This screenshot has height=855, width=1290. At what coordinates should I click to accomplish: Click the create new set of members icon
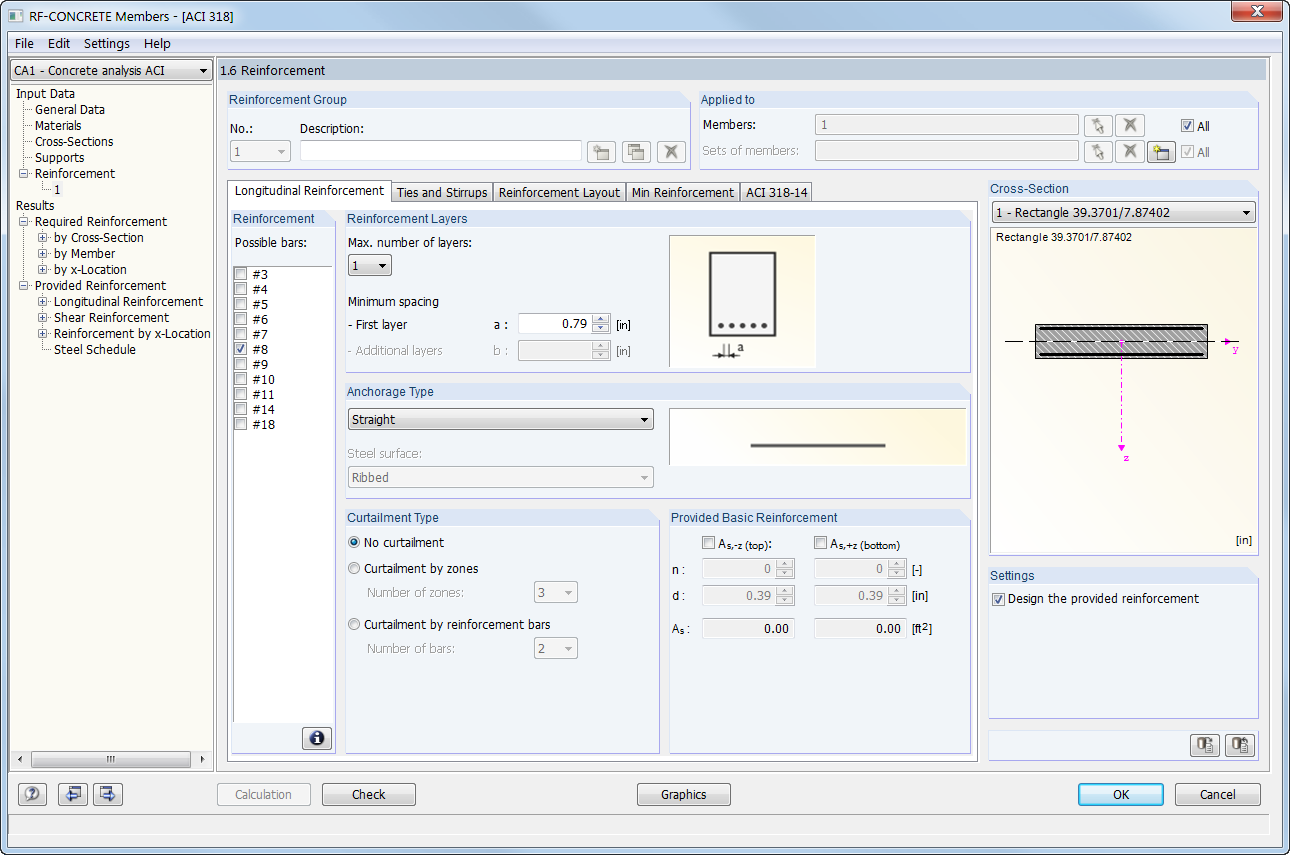click(1161, 152)
